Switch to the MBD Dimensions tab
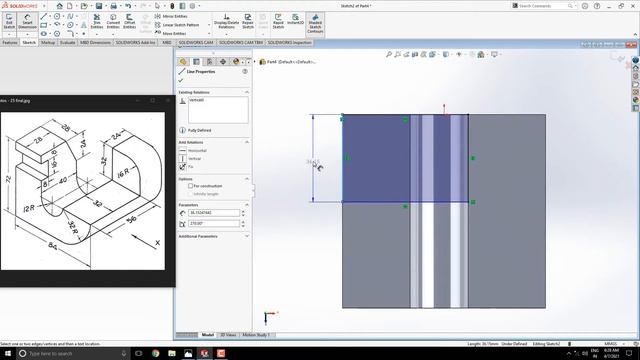Image resolution: width=640 pixels, height=360 pixels. [95, 42]
